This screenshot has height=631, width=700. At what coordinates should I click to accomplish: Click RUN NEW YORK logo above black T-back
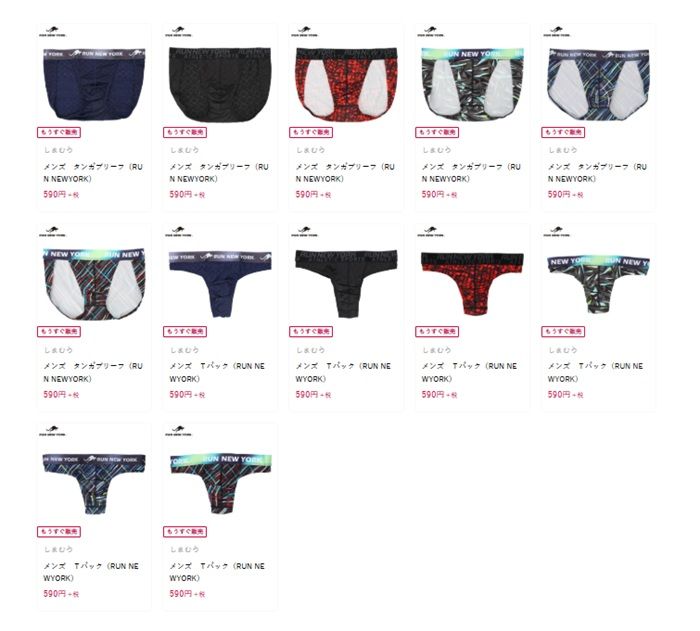(x=305, y=231)
